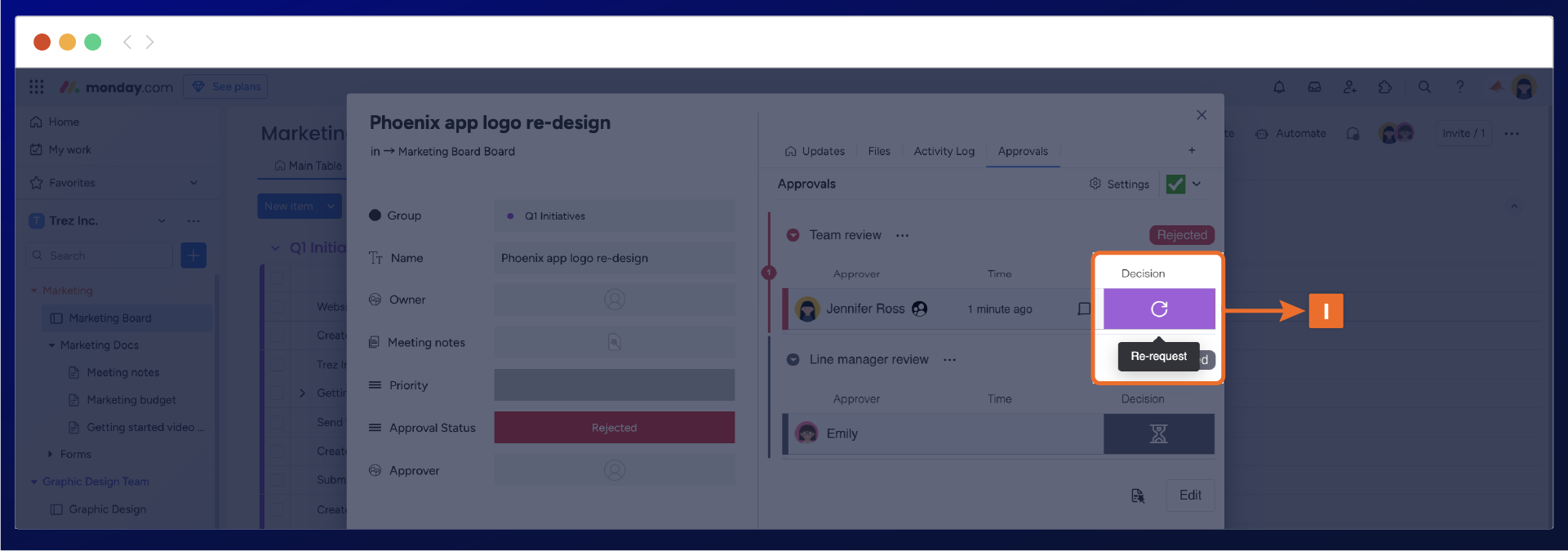Open the help question mark
Viewport: 1568px width, 551px height.
1460,87
